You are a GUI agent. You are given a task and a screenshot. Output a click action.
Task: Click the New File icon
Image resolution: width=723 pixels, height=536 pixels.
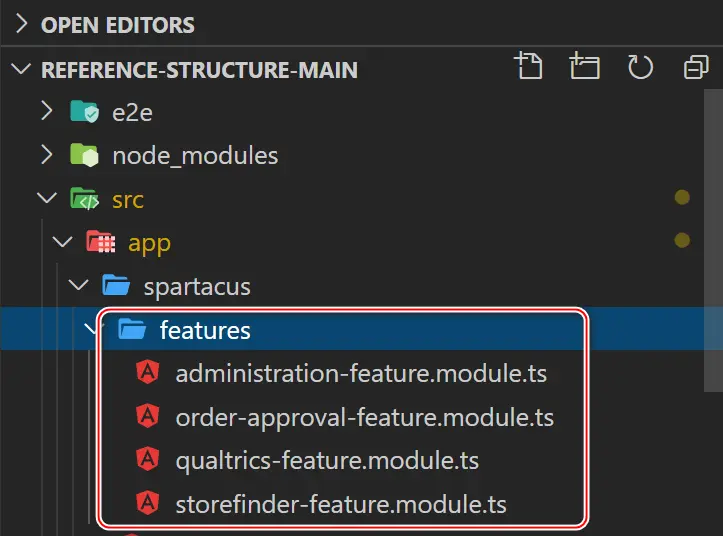528,68
